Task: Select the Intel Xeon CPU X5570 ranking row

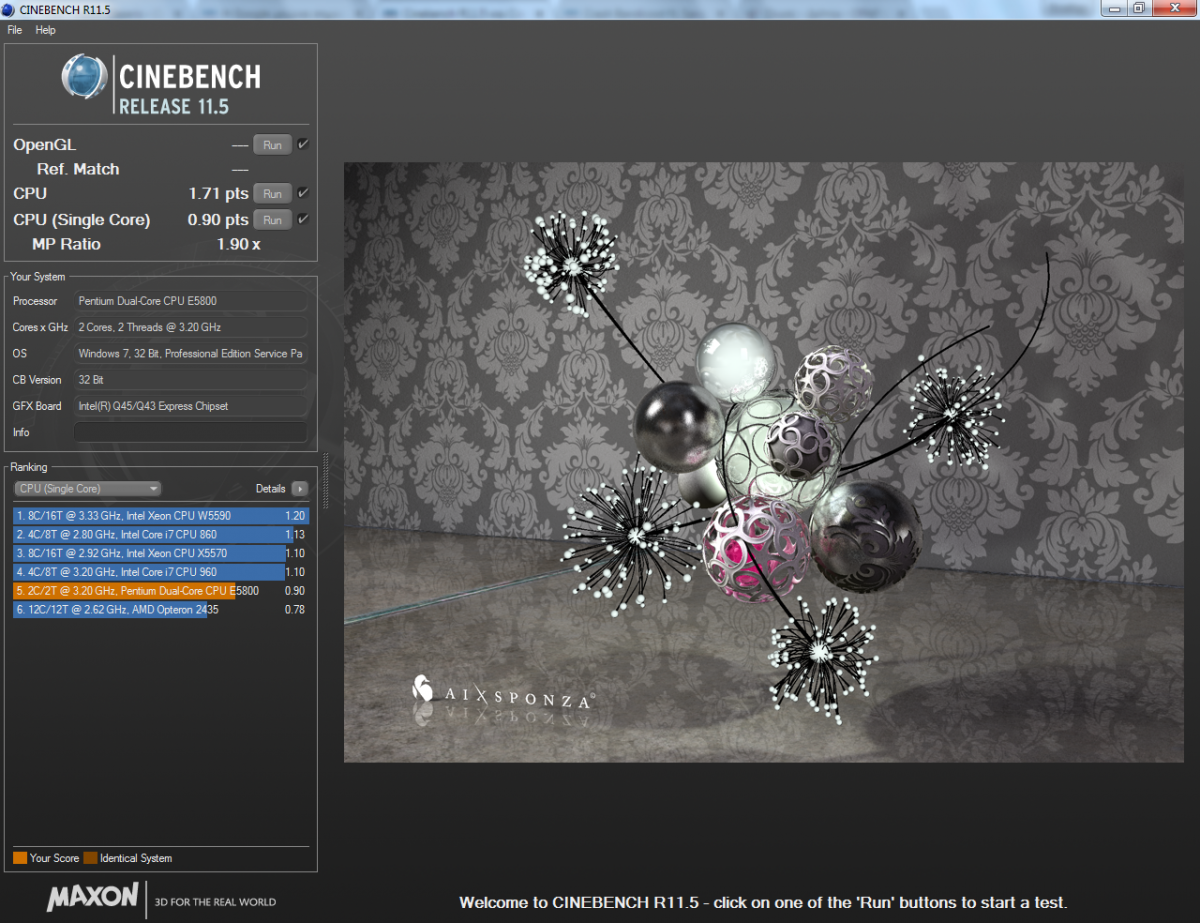Action: (x=162, y=553)
